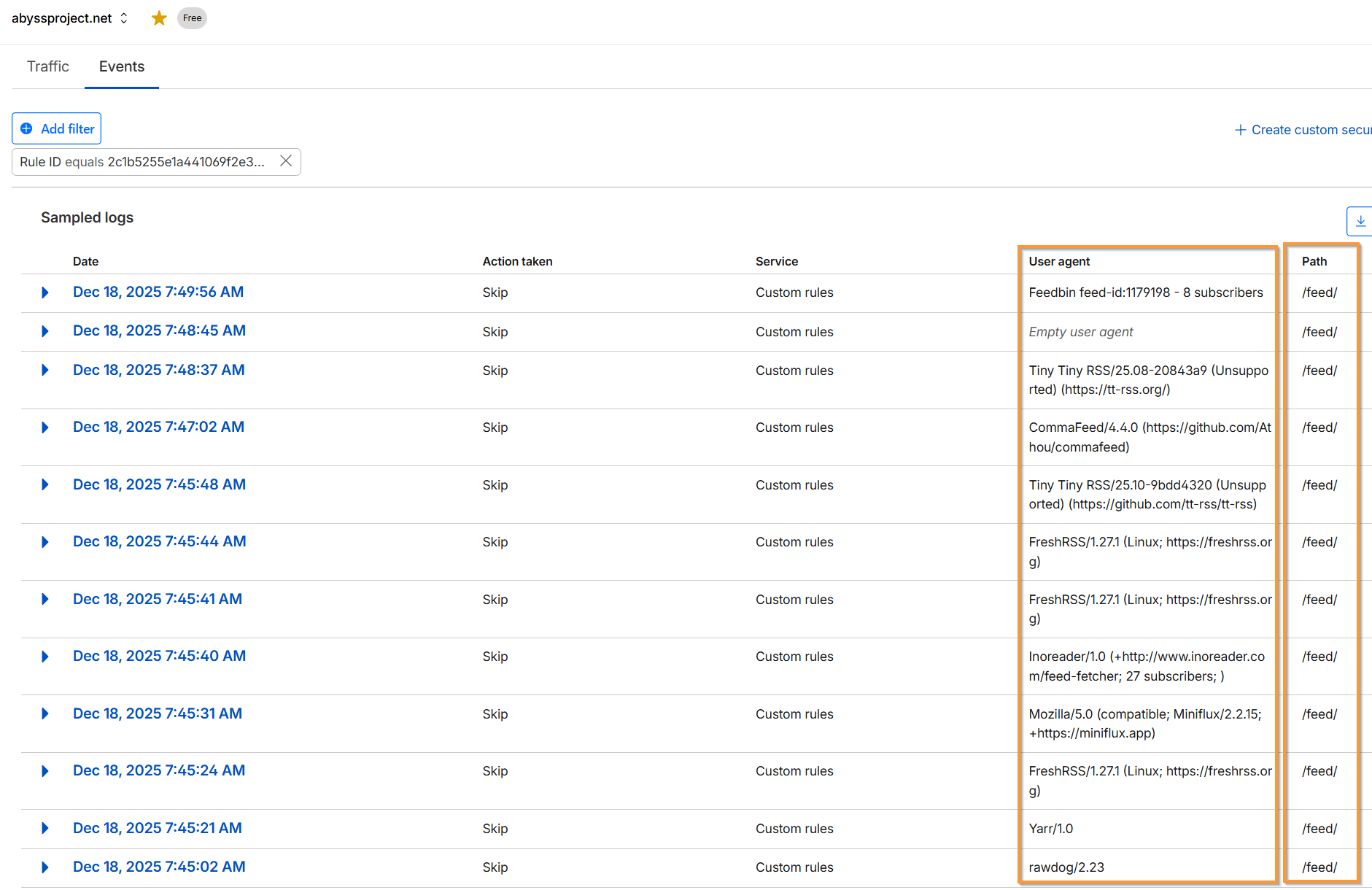Expand the 7:48:37 AM log row
The image size is (1372, 890).
pos(45,370)
